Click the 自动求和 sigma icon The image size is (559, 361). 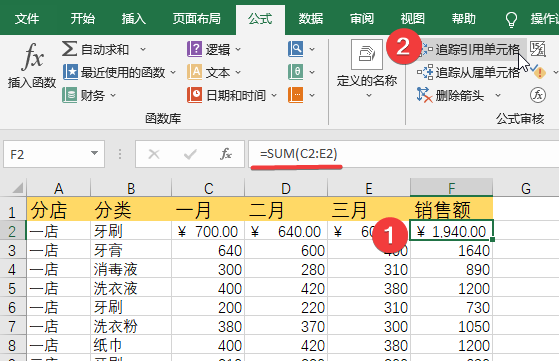[70, 48]
